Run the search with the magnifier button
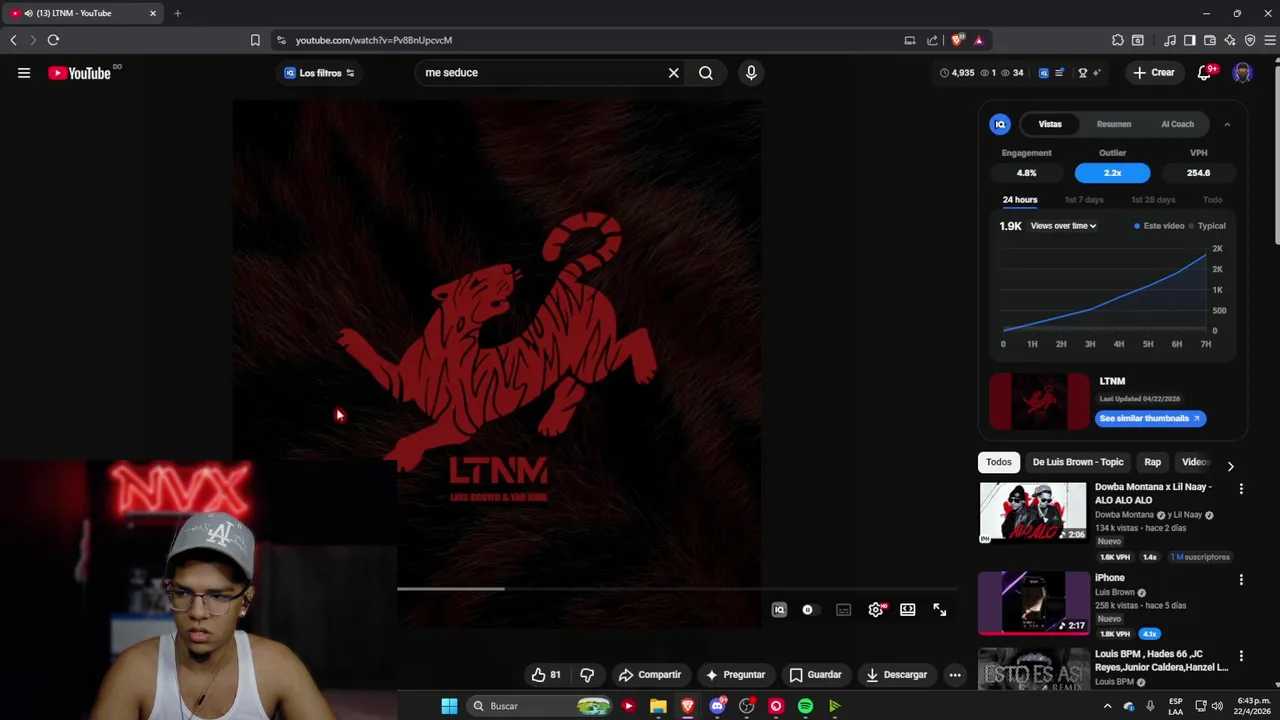Viewport: 1280px width, 720px height. point(706,73)
